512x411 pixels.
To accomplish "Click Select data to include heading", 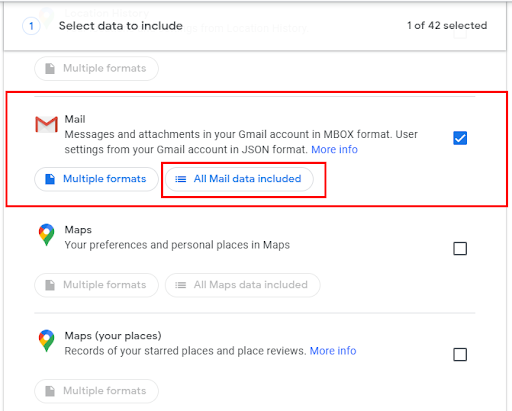I will (x=121, y=26).
